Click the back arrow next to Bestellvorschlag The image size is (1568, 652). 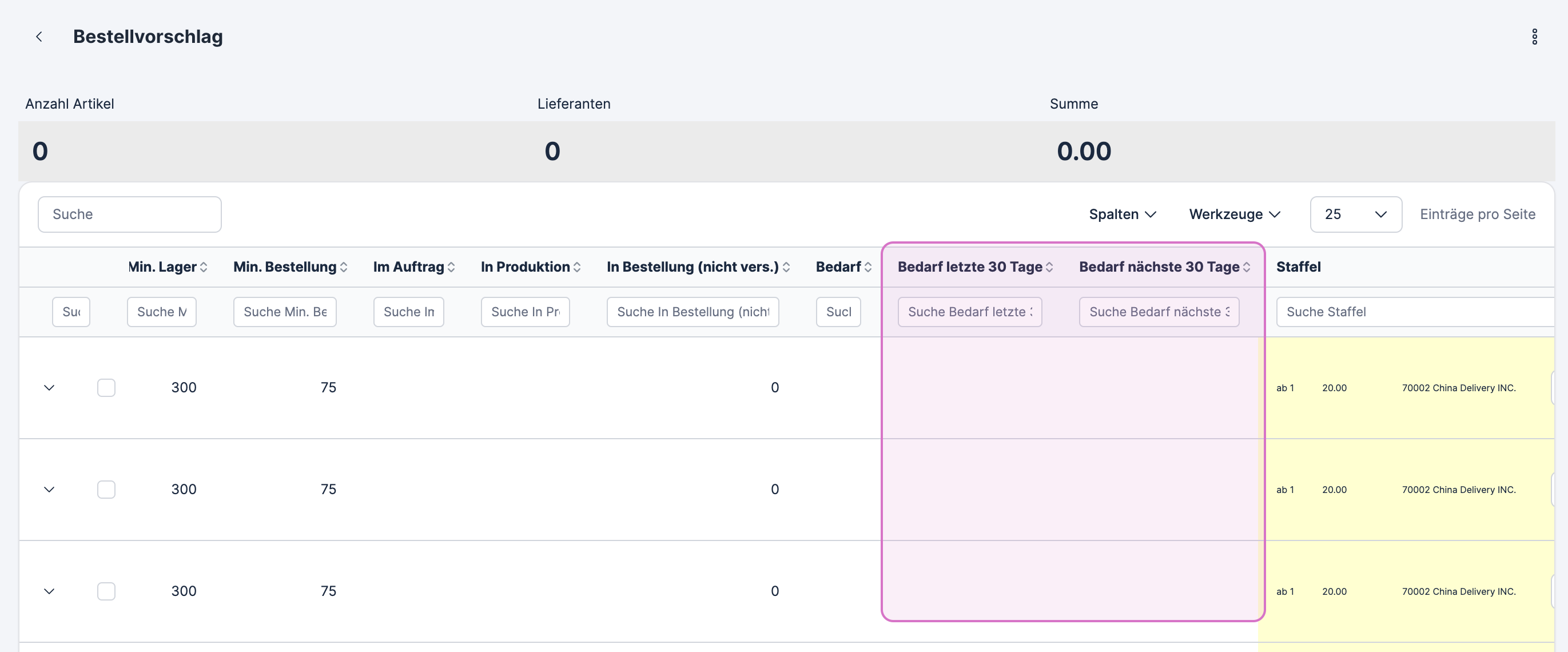coord(39,37)
